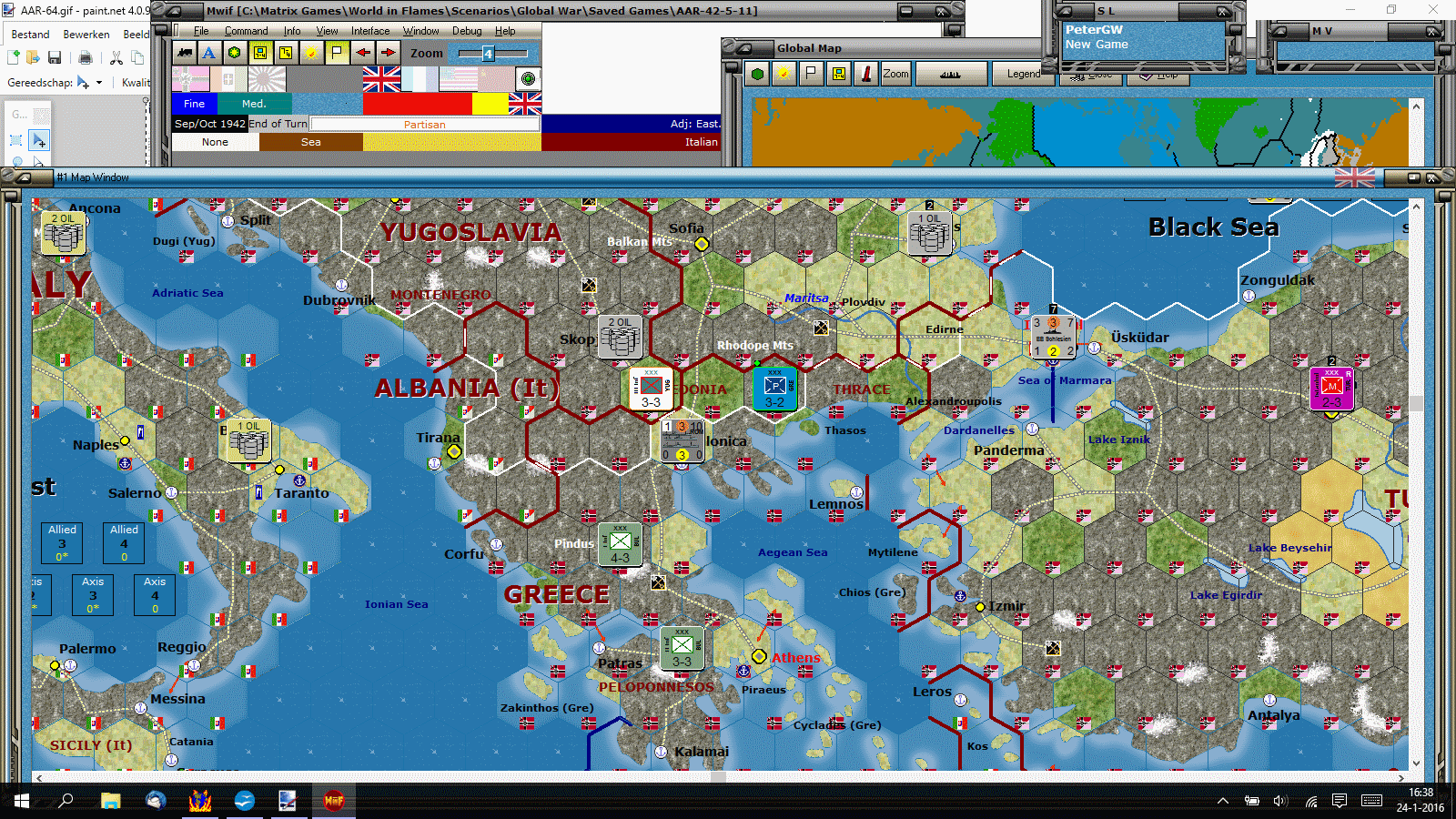This screenshot has height=819, width=1456.
Task: Click the 2 OIL marker near Ancona
Action: [64, 234]
